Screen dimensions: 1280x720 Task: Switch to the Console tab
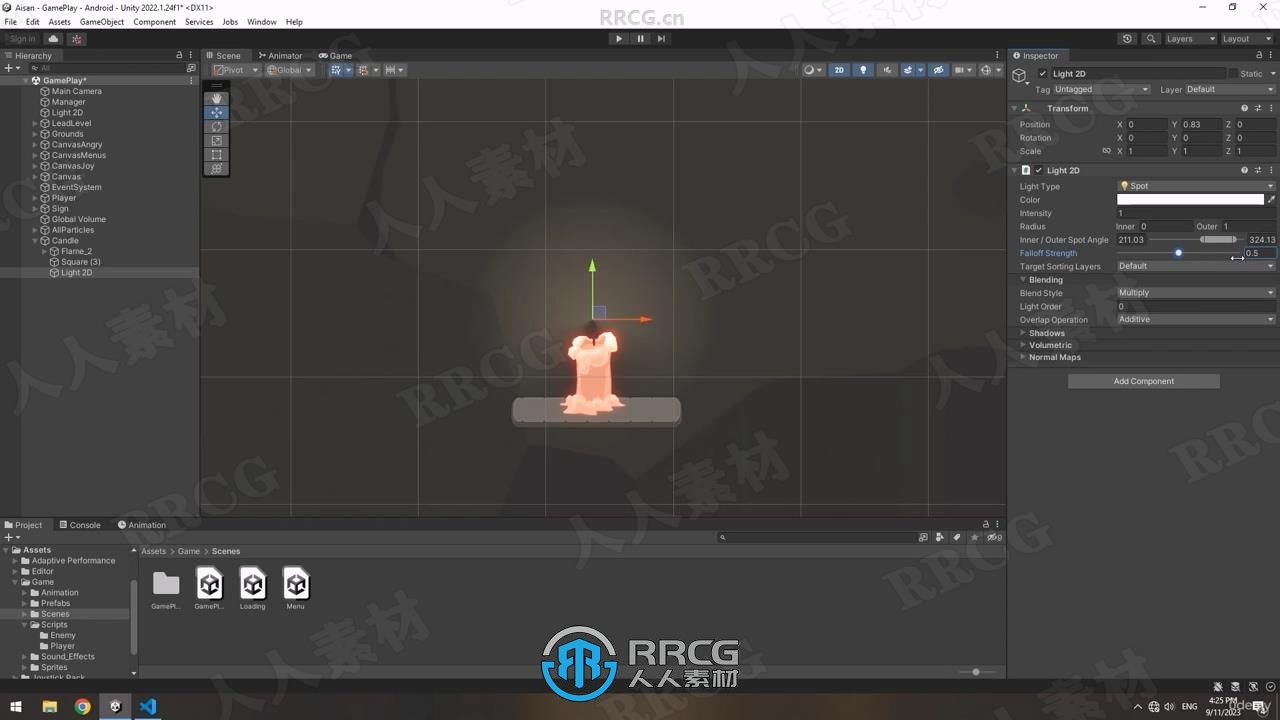click(x=79, y=525)
